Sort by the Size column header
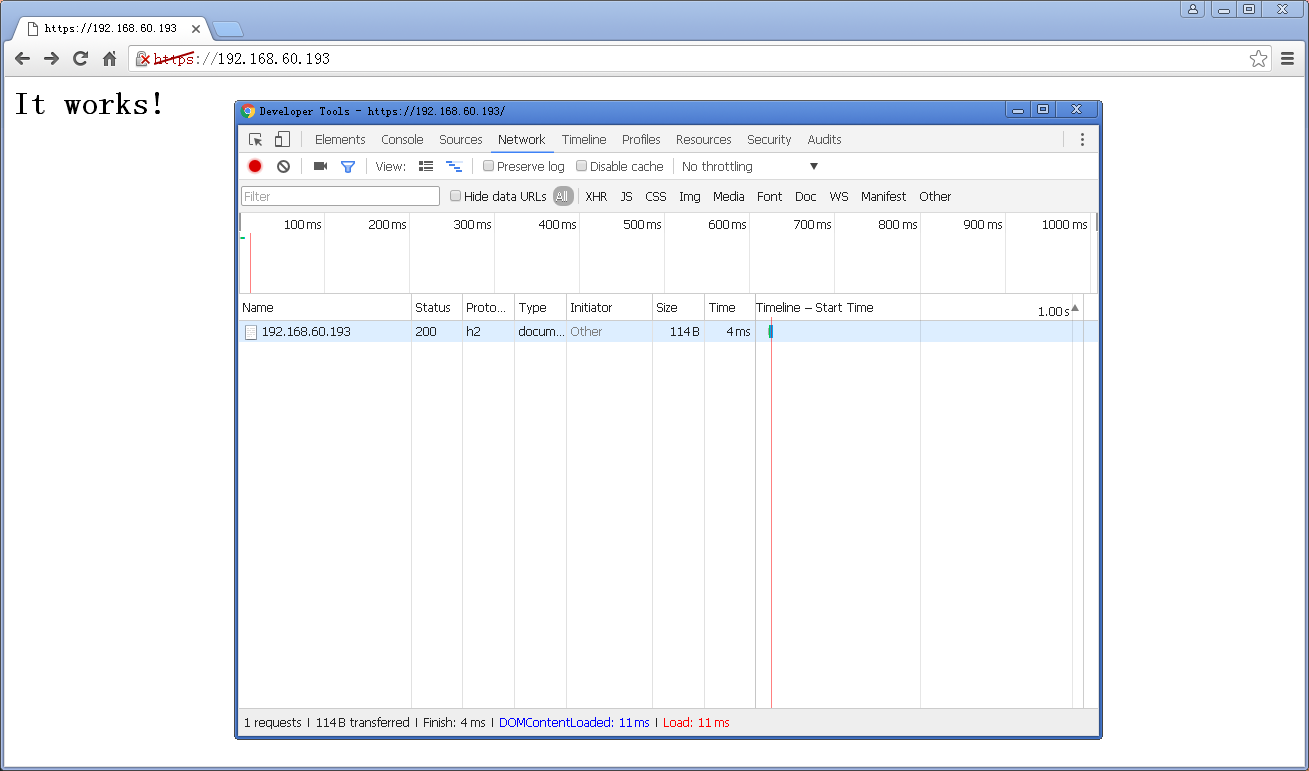 (678, 308)
